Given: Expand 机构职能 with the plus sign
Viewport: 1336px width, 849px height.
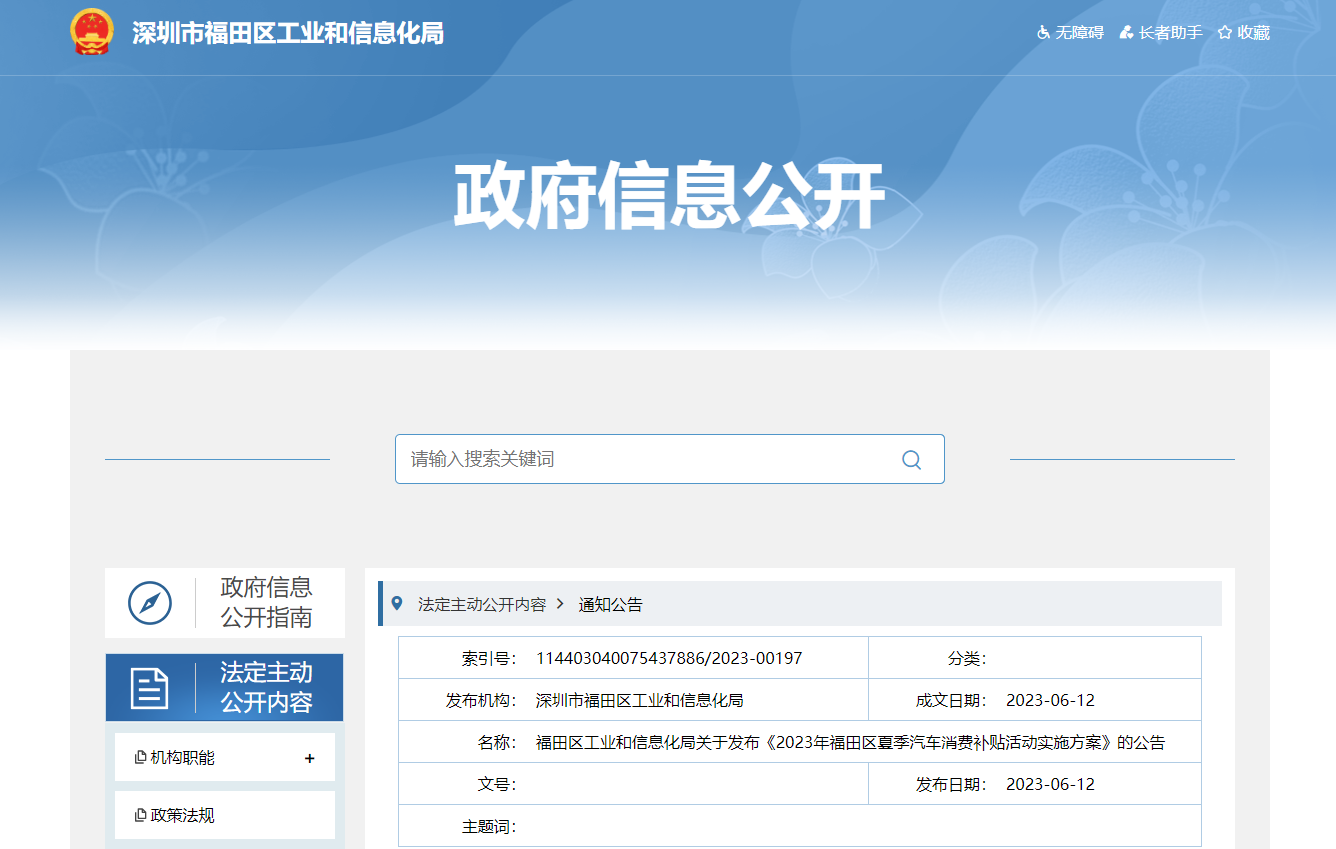Looking at the screenshot, I should click(310, 758).
